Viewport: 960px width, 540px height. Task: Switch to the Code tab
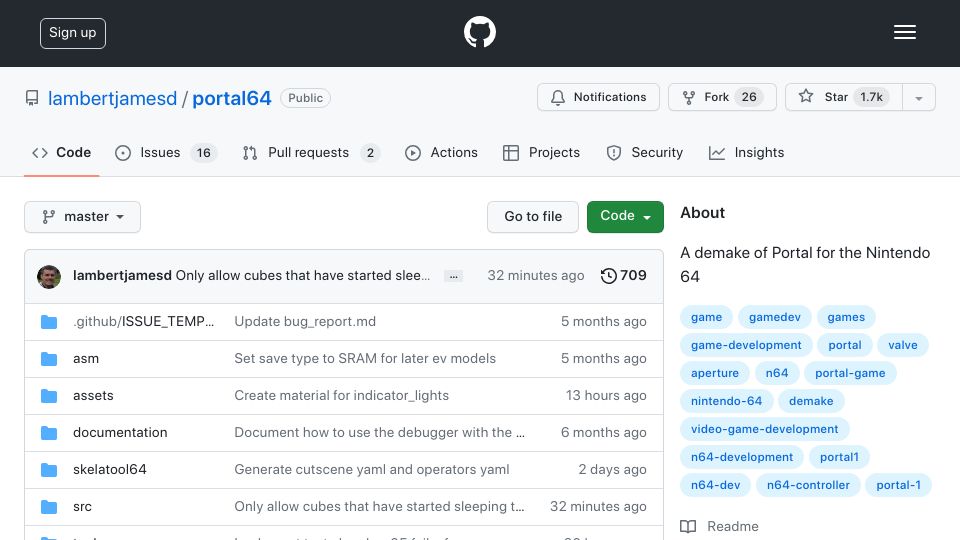(x=61, y=152)
